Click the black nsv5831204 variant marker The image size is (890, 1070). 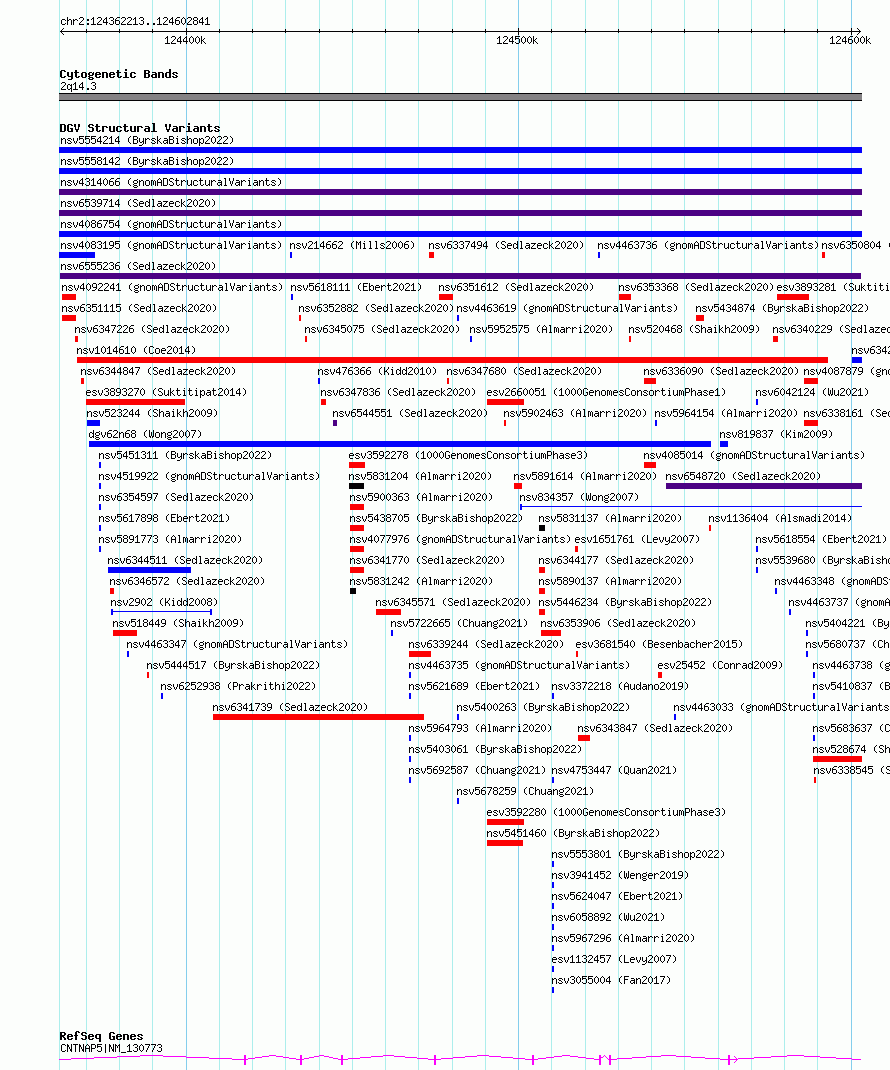(x=356, y=486)
